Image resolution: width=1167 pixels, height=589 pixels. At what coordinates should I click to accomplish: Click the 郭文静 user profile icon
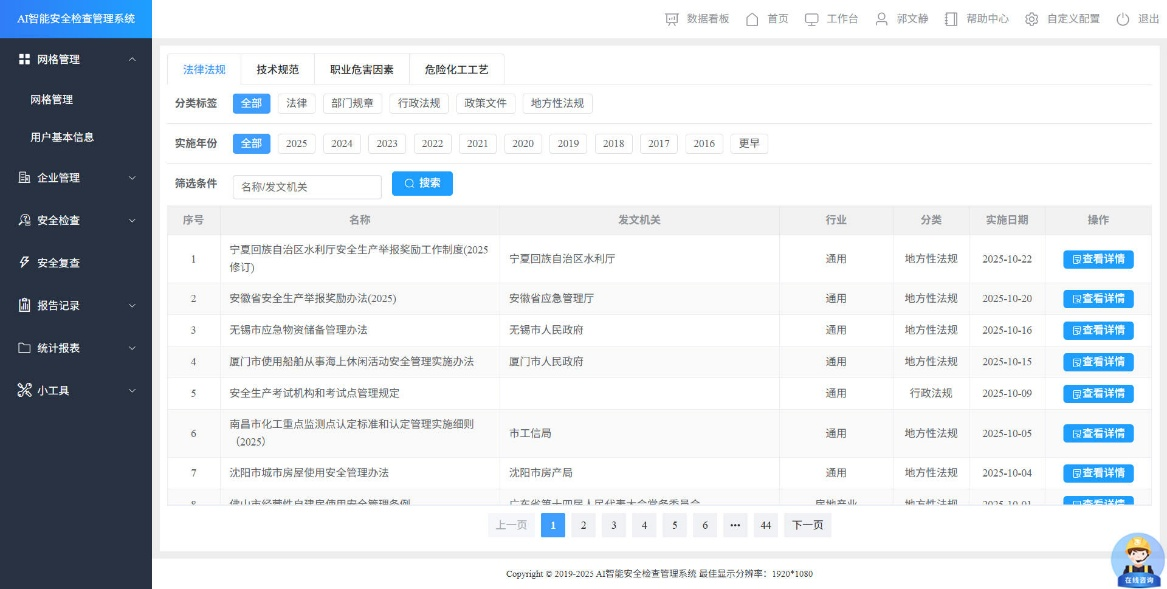coord(881,19)
